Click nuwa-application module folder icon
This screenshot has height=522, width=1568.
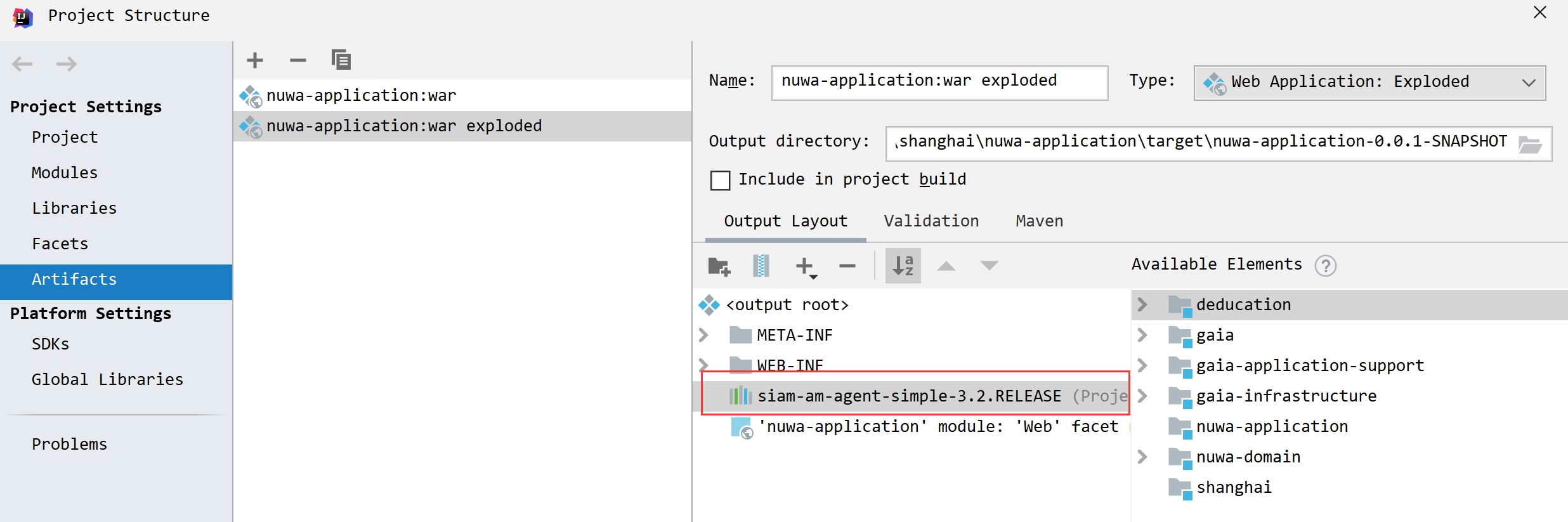coord(1180,427)
